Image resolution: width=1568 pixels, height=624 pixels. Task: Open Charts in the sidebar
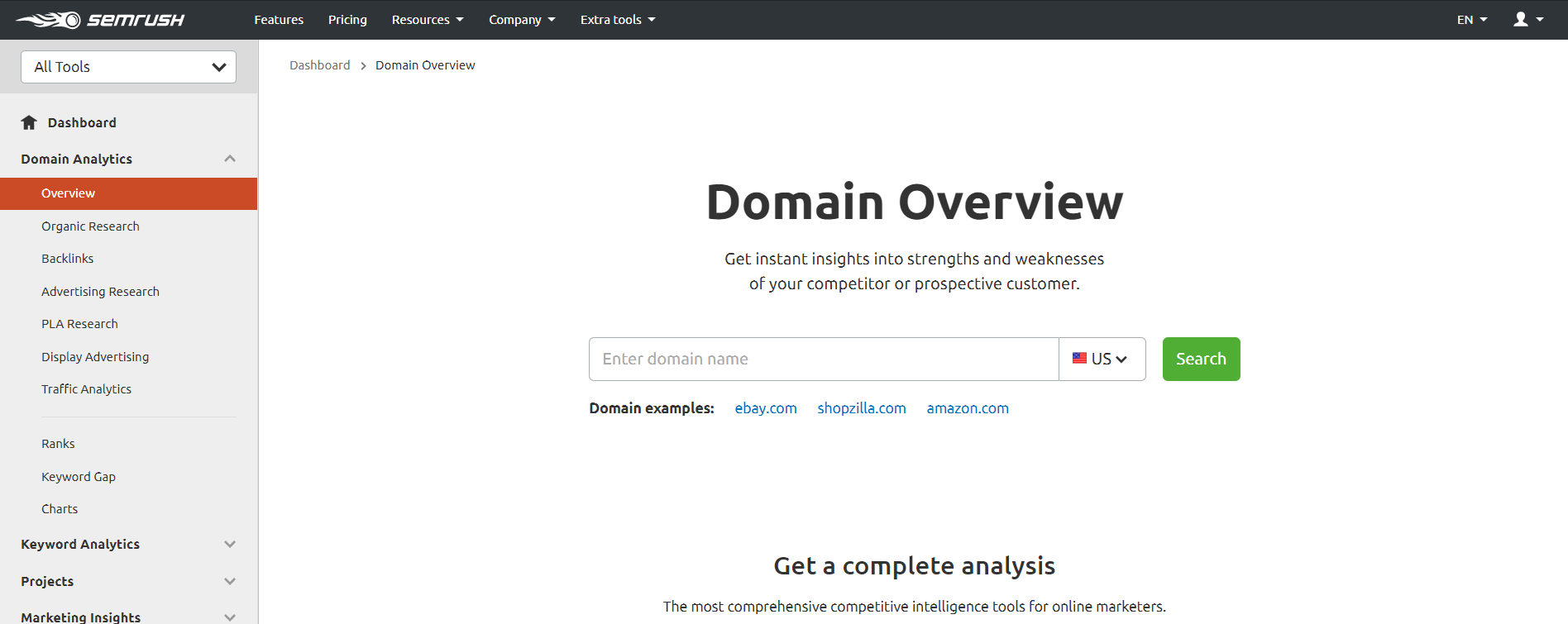(x=60, y=509)
